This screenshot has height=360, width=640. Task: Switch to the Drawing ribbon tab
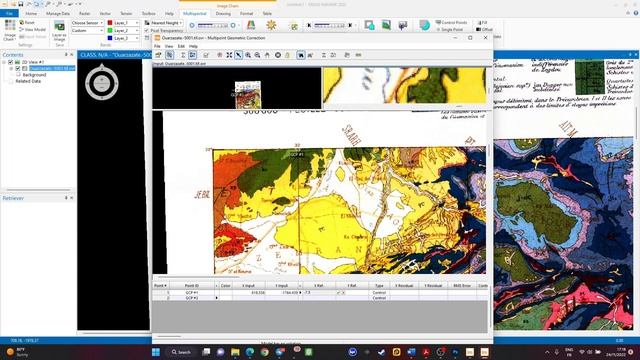click(223, 13)
